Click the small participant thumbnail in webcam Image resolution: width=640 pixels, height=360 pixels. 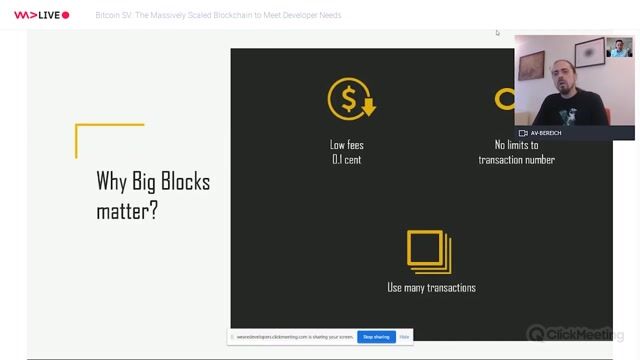point(619,47)
